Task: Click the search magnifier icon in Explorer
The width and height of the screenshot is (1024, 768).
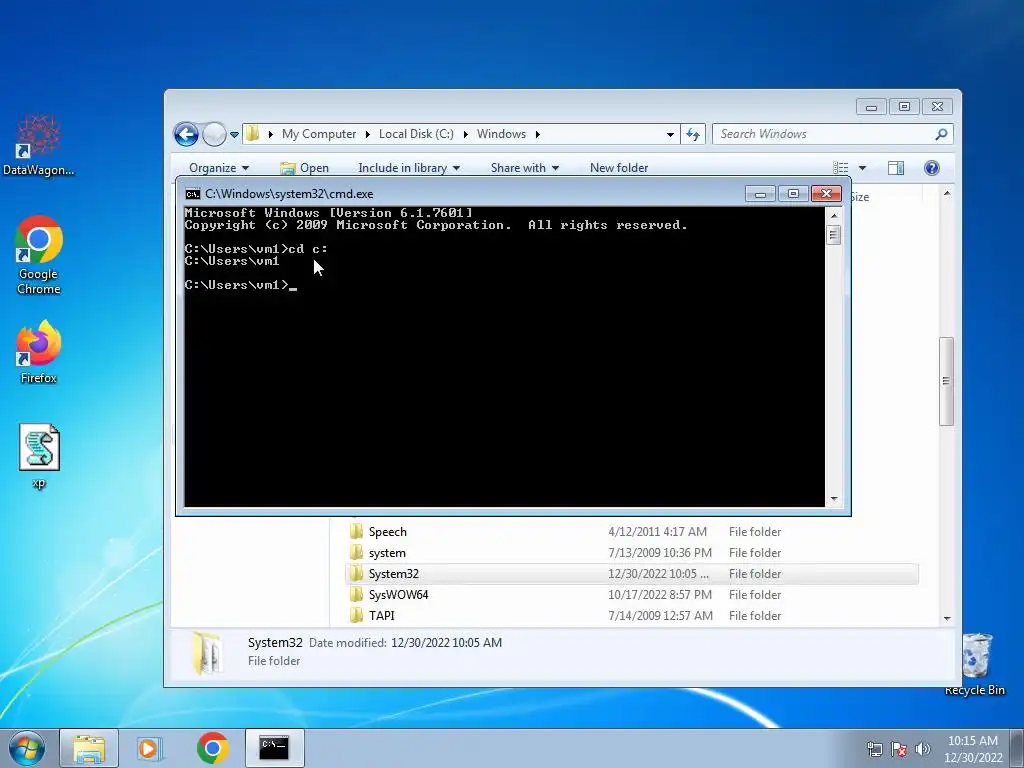Action: [x=941, y=135]
